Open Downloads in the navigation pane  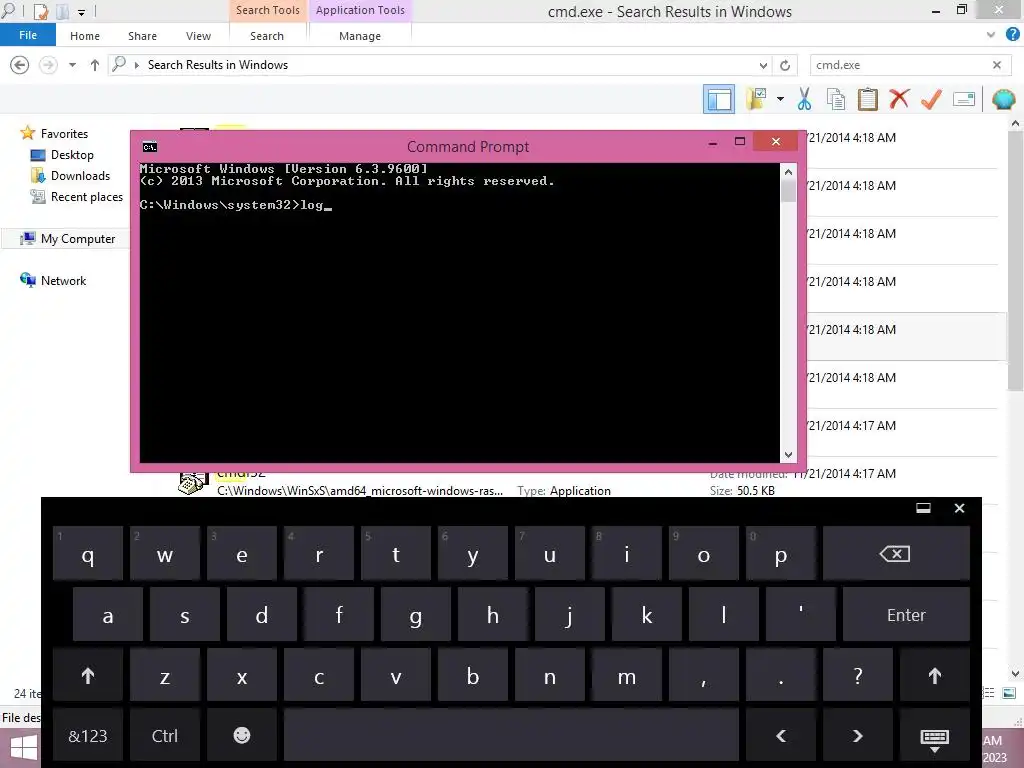[x=80, y=176]
